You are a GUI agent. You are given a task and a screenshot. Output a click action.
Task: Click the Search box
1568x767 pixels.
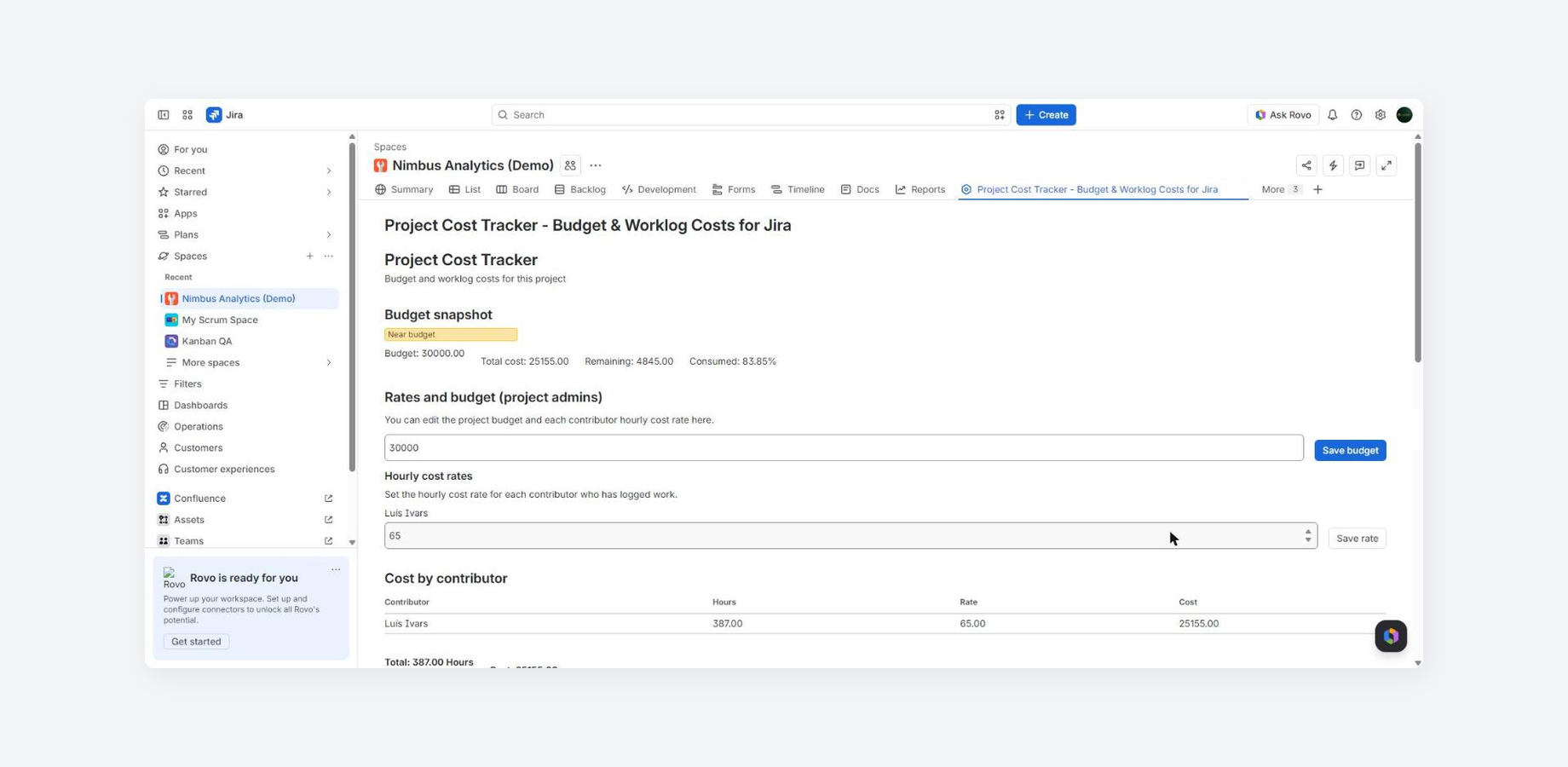click(x=751, y=115)
